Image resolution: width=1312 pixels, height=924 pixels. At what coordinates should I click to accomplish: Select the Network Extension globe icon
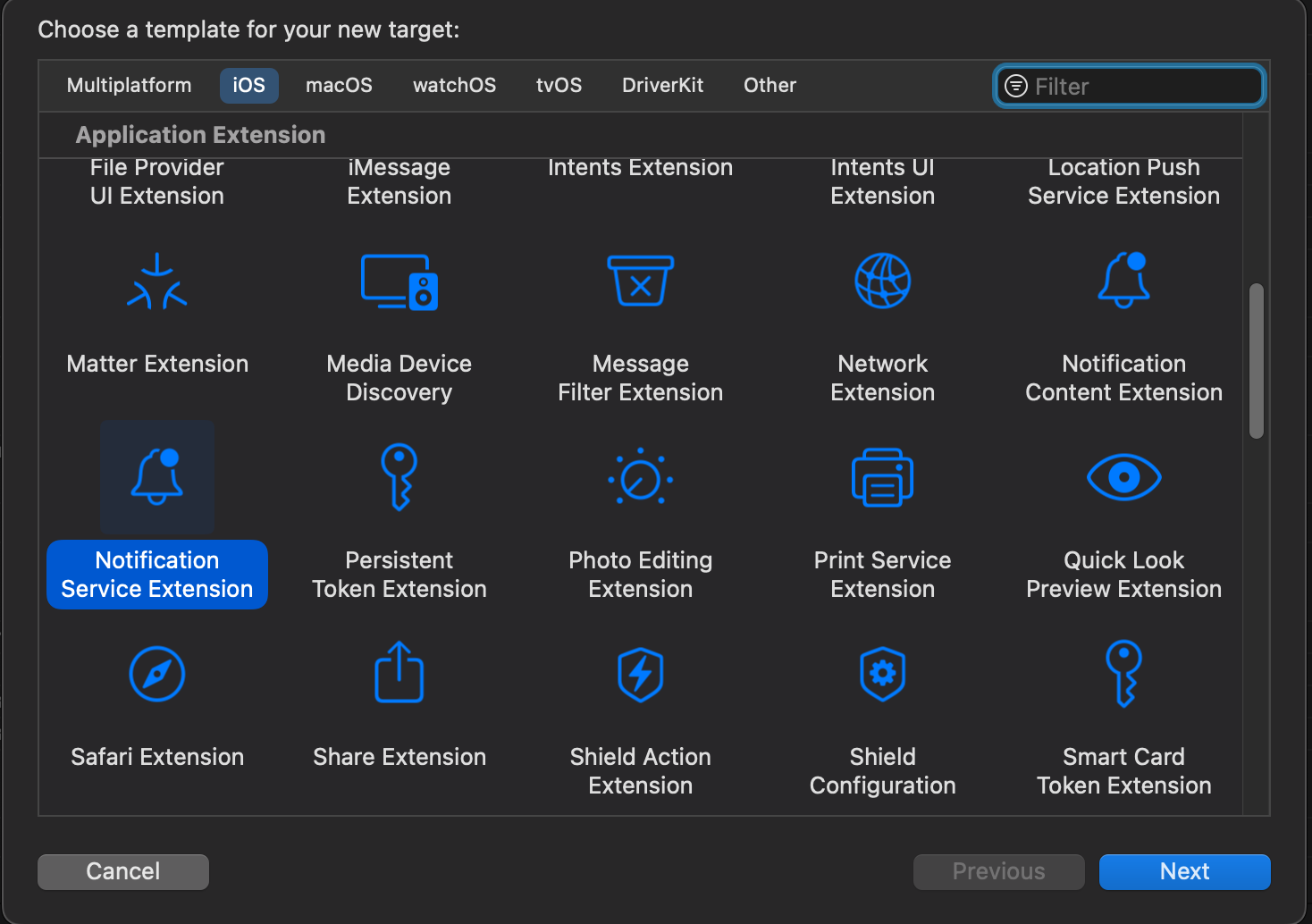pyautogui.click(x=883, y=281)
